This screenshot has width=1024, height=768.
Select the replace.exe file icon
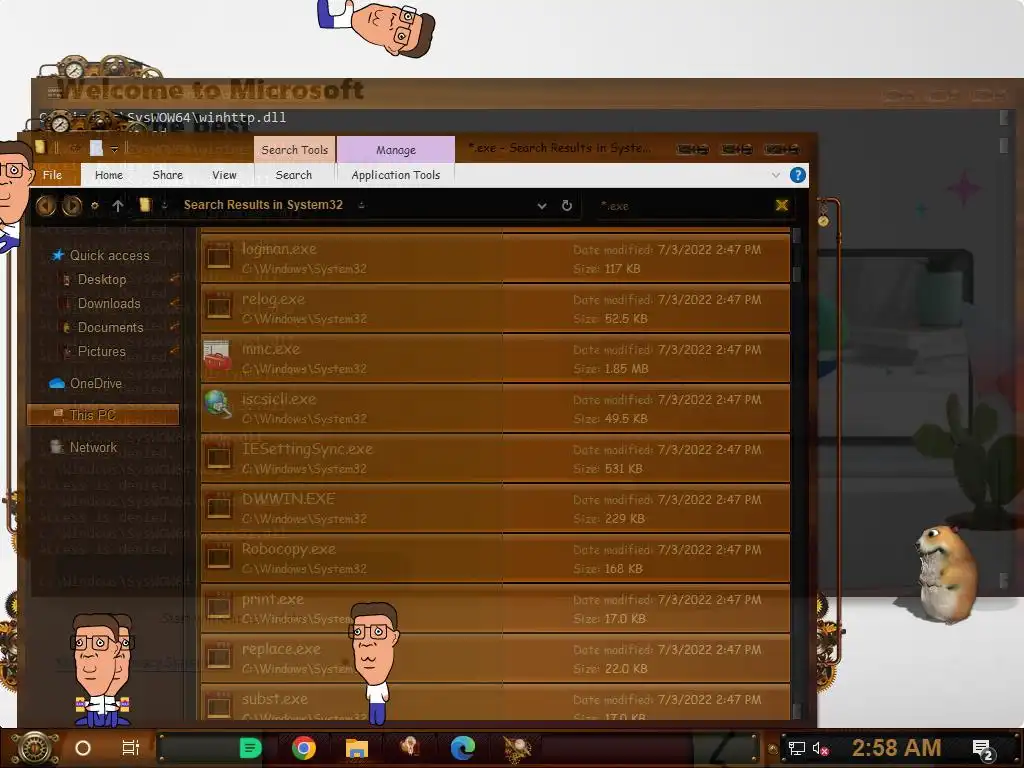219,658
